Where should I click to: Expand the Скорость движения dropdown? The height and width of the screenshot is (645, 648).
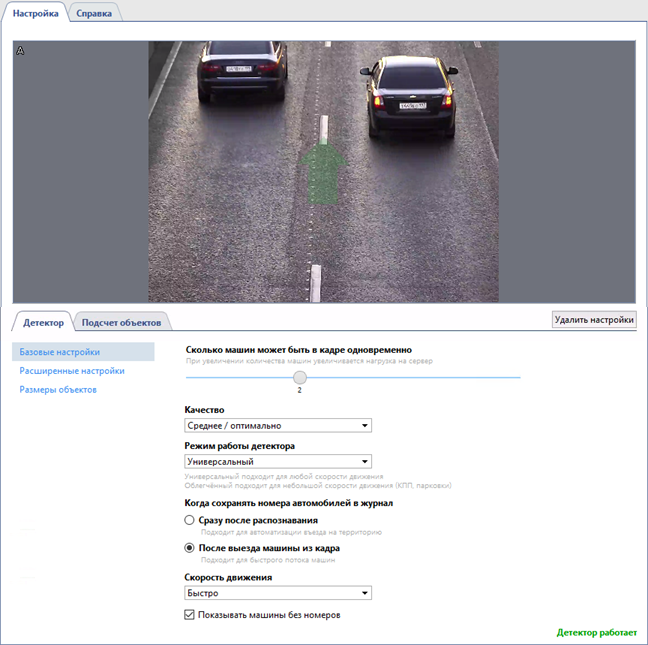[278, 593]
